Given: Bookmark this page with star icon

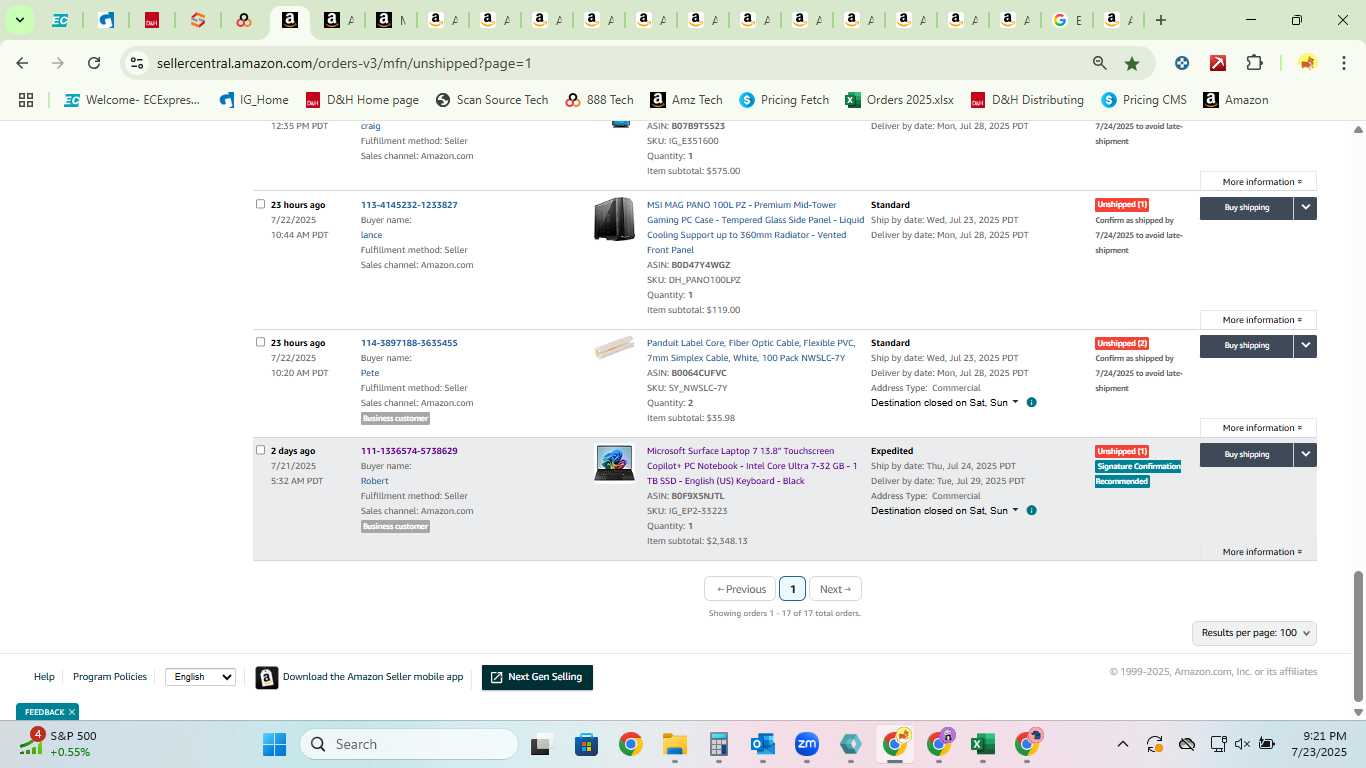Looking at the screenshot, I should (x=1132, y=63).
